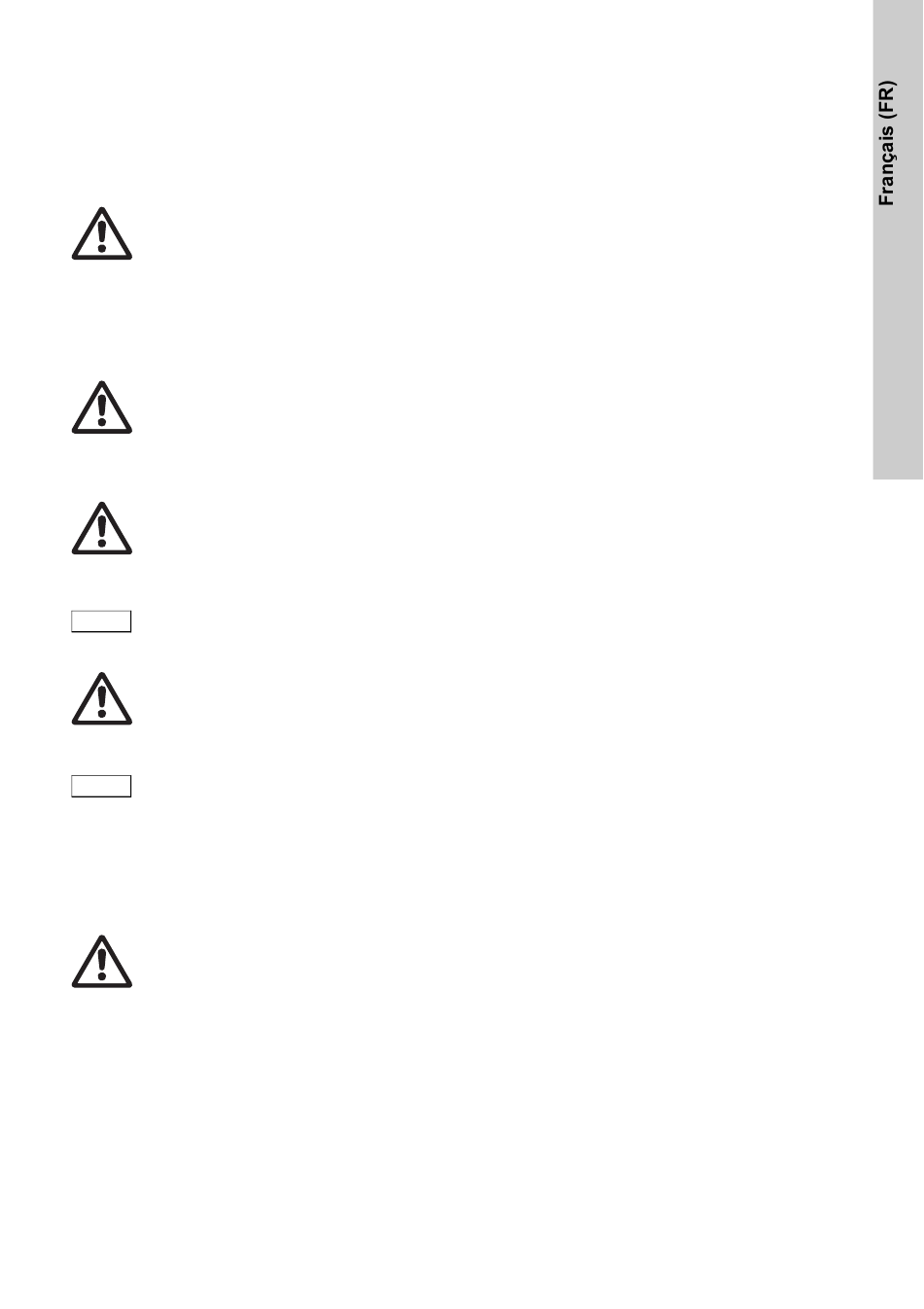This screenshot has width=924, height=1309.
Task: Click the Français (FR) vertical label text
Action: point(886,144)
